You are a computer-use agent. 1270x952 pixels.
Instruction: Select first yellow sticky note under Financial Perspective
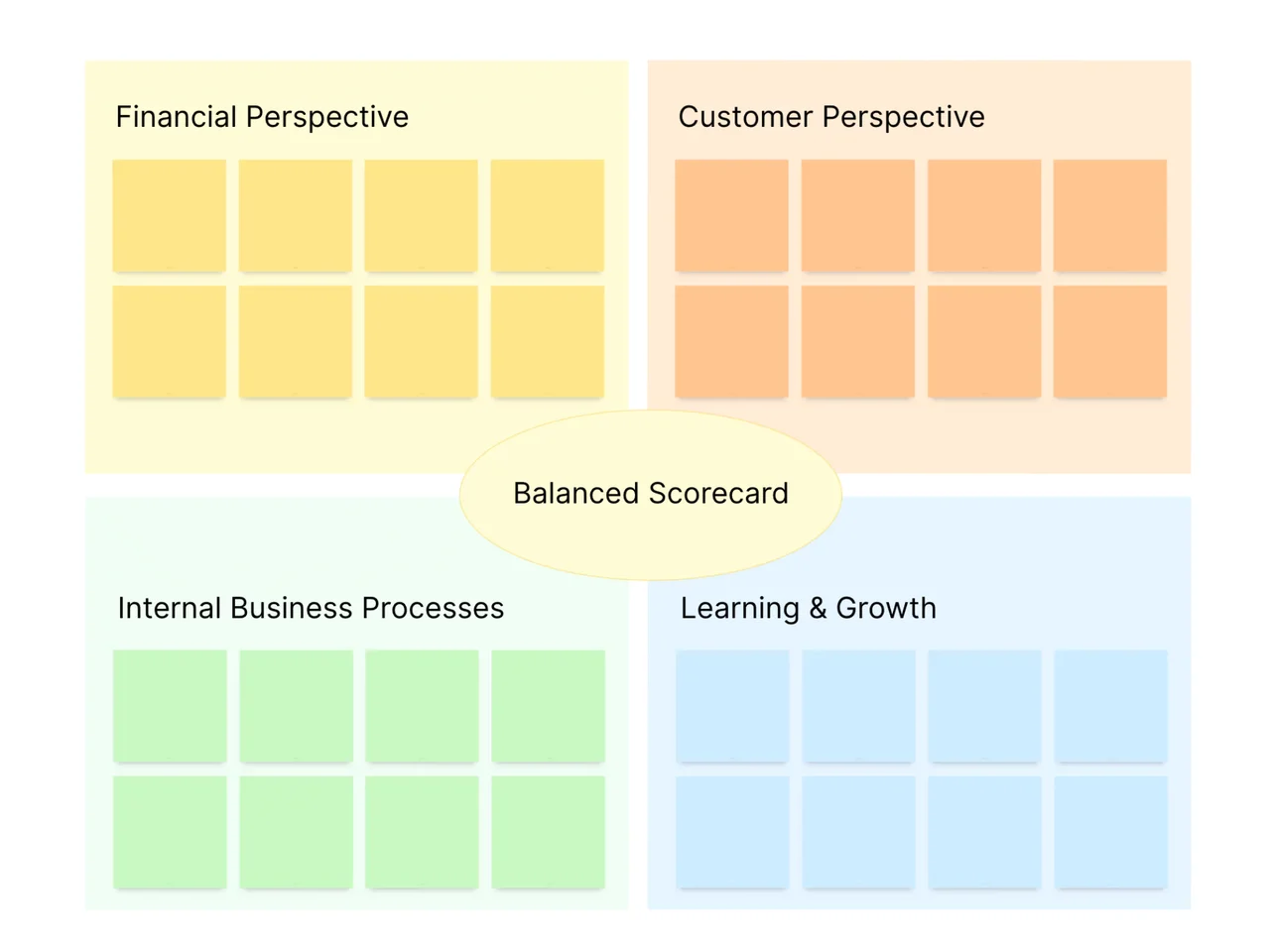[x=170, y=215]
